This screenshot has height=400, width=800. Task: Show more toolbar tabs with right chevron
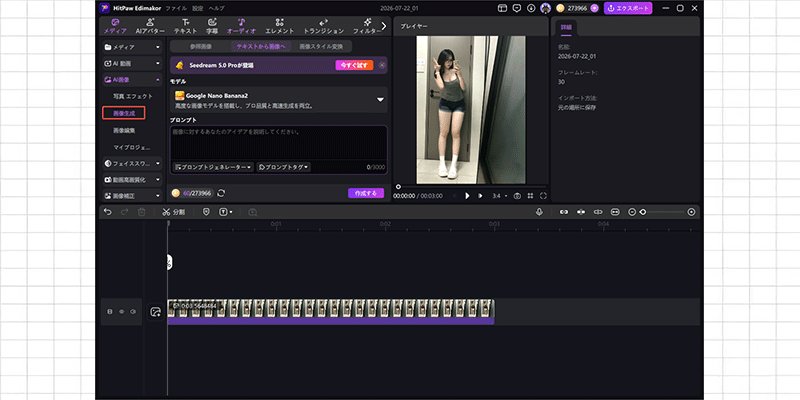[x=384, y=26]
